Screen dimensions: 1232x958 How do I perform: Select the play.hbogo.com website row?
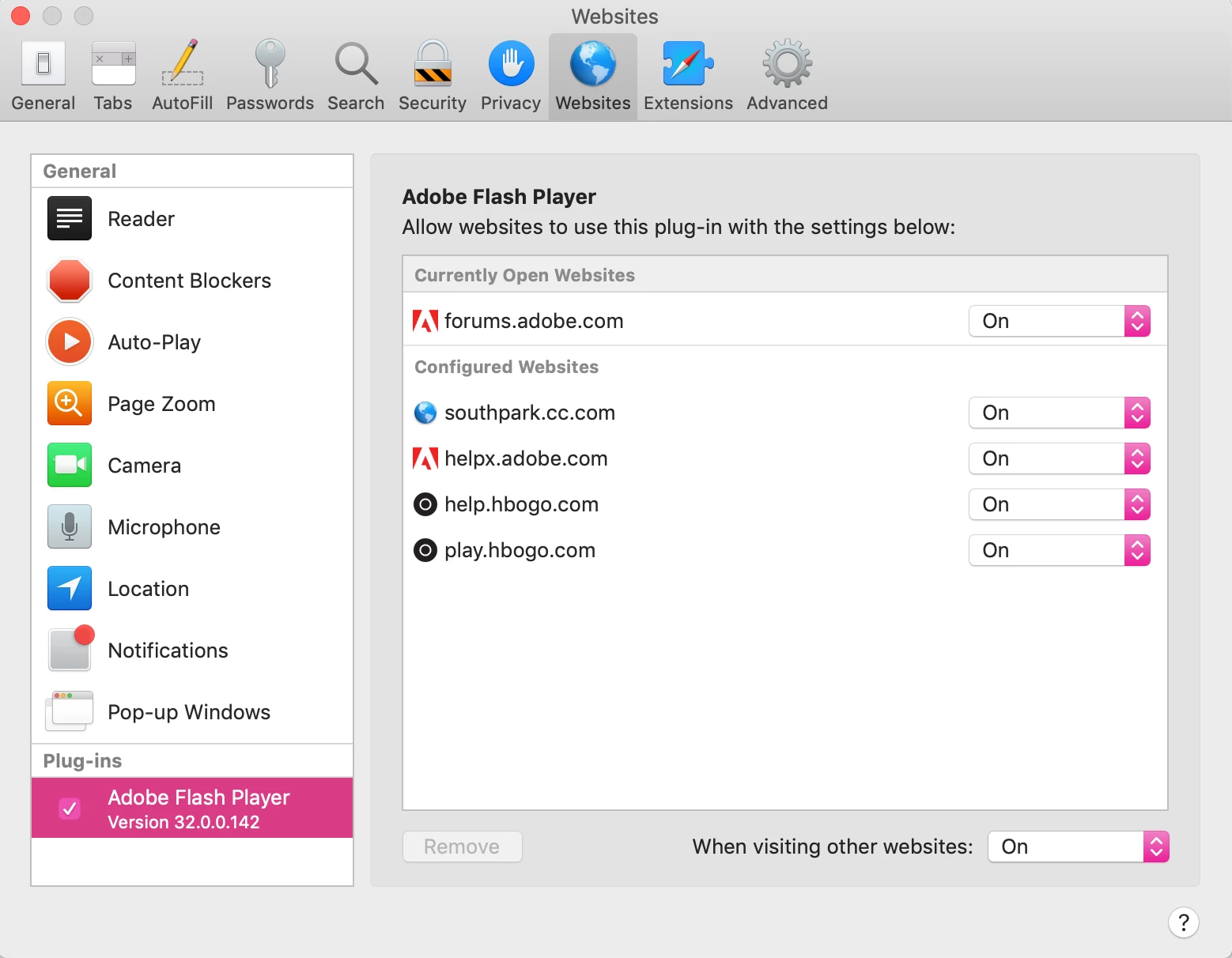[784, 550]
